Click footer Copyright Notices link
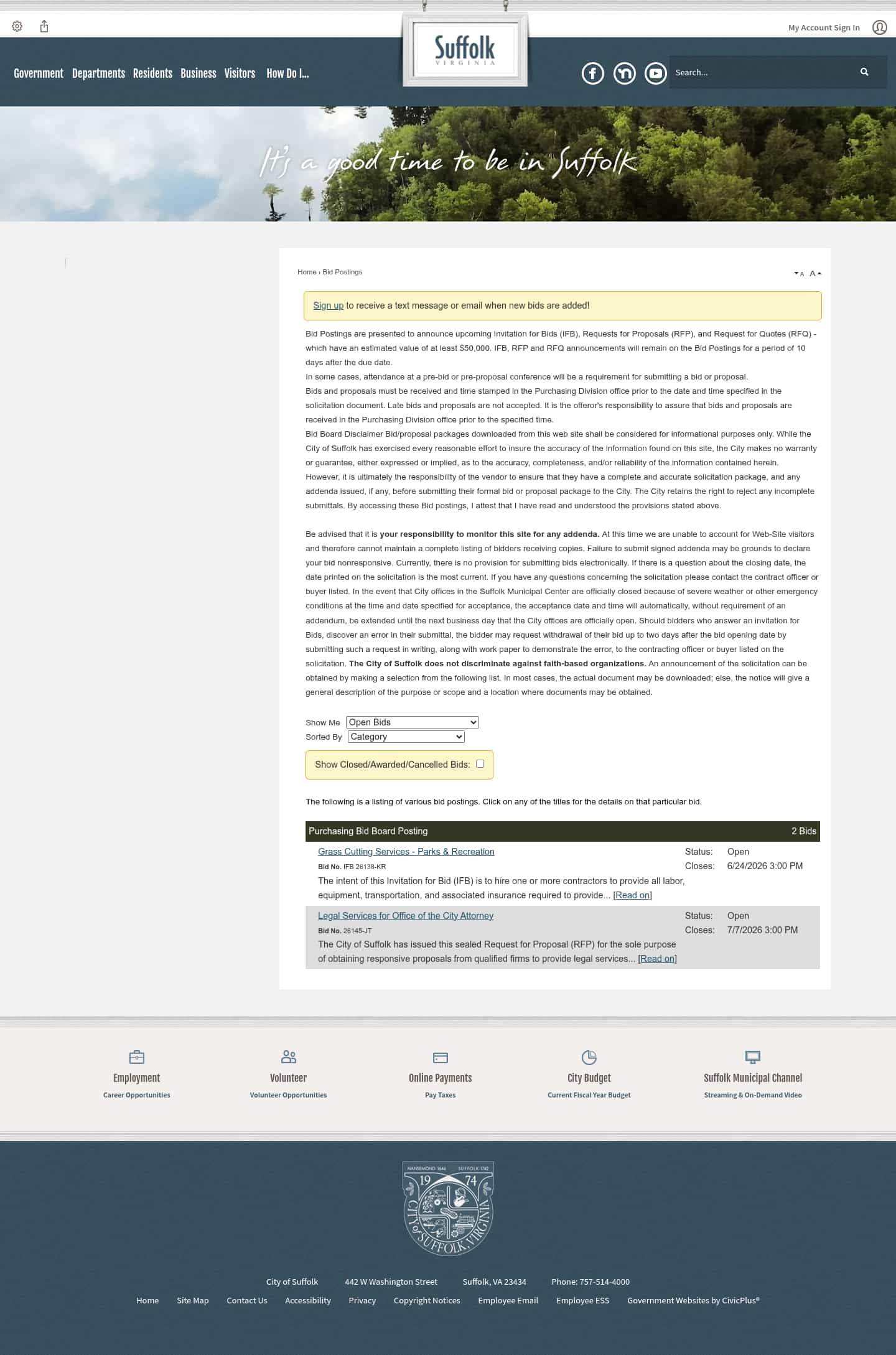 click(427, 1300)
